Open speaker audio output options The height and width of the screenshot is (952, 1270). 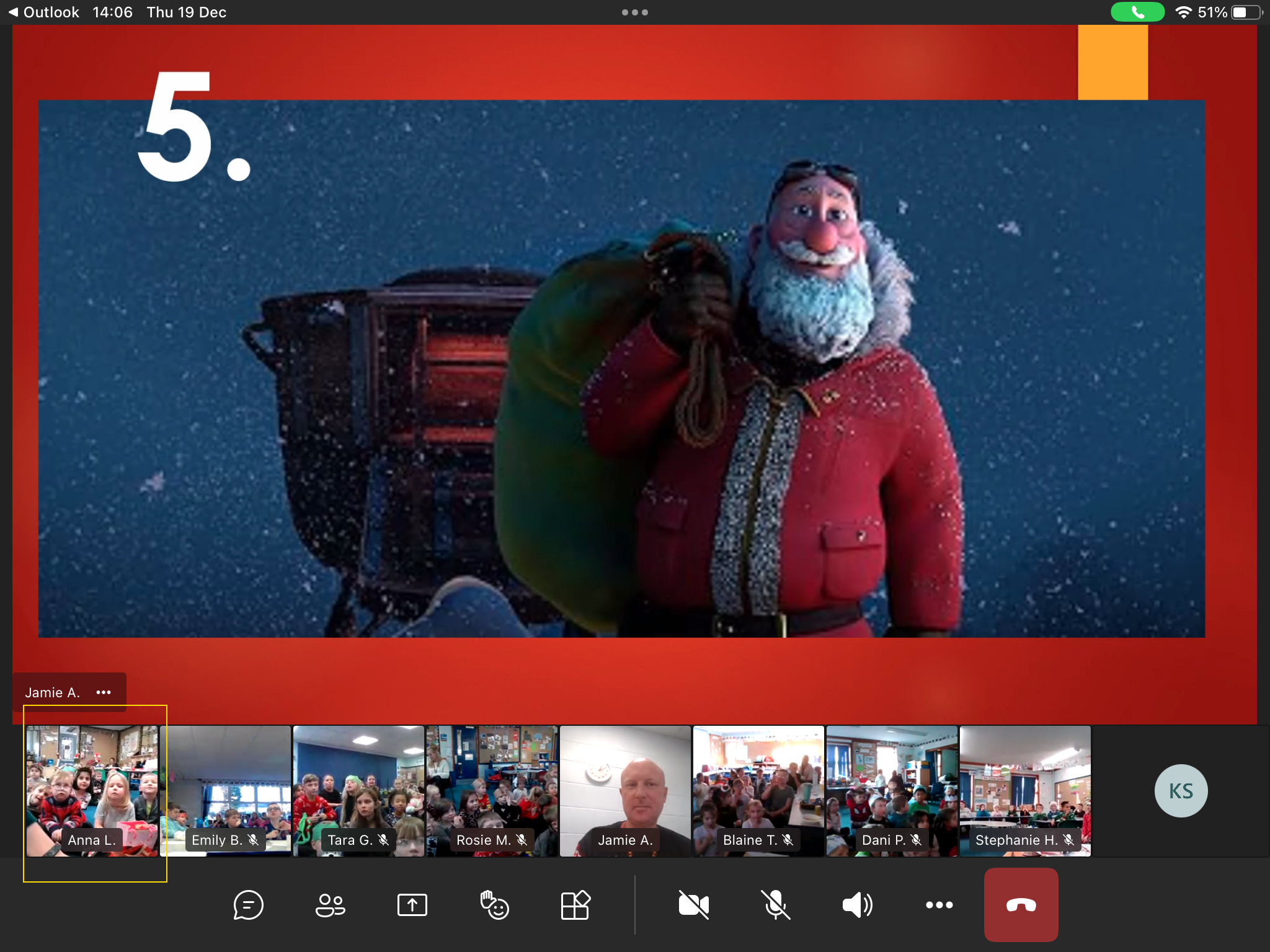pos(857,905)
